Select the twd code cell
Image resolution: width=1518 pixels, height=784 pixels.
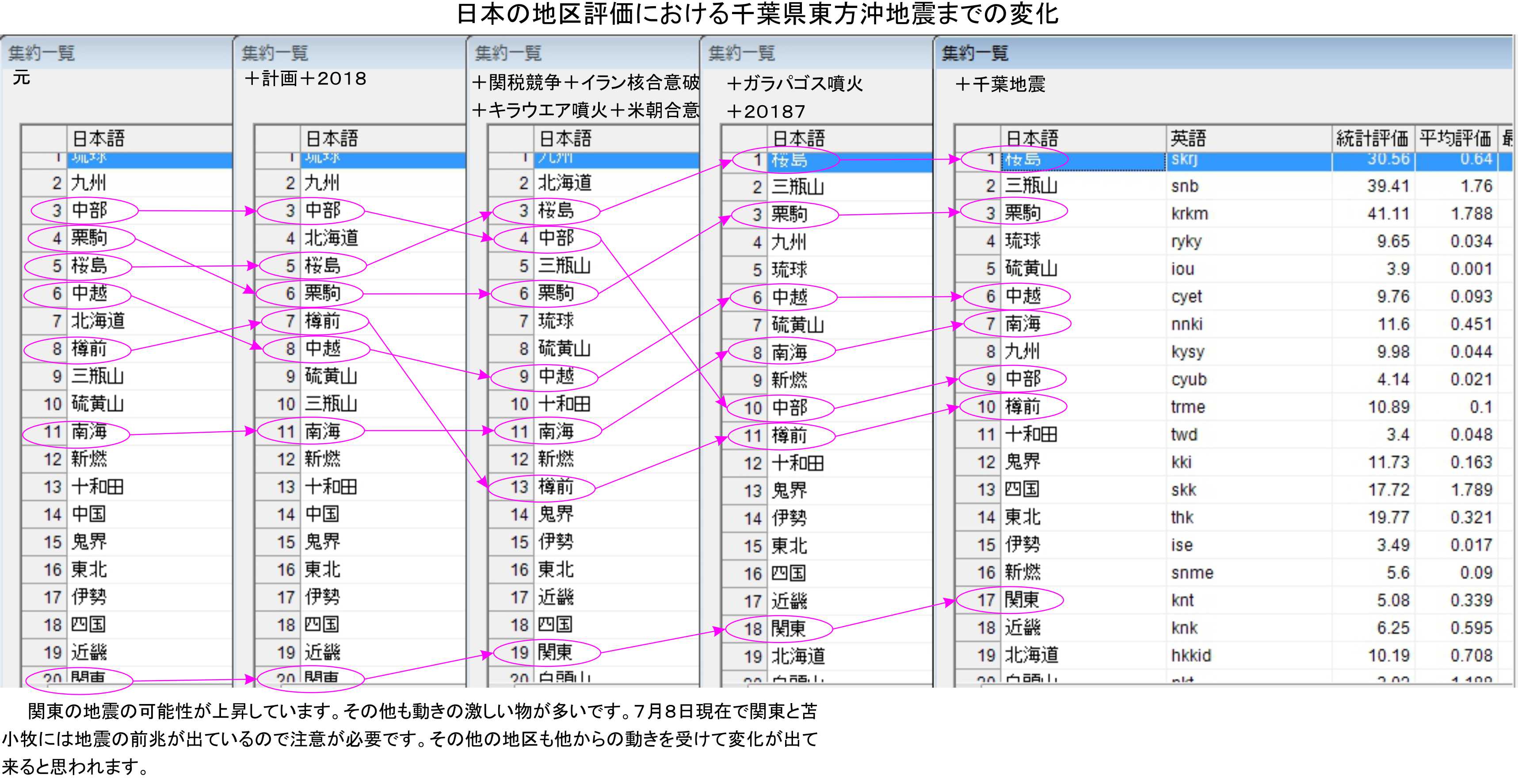[1183, 435]
